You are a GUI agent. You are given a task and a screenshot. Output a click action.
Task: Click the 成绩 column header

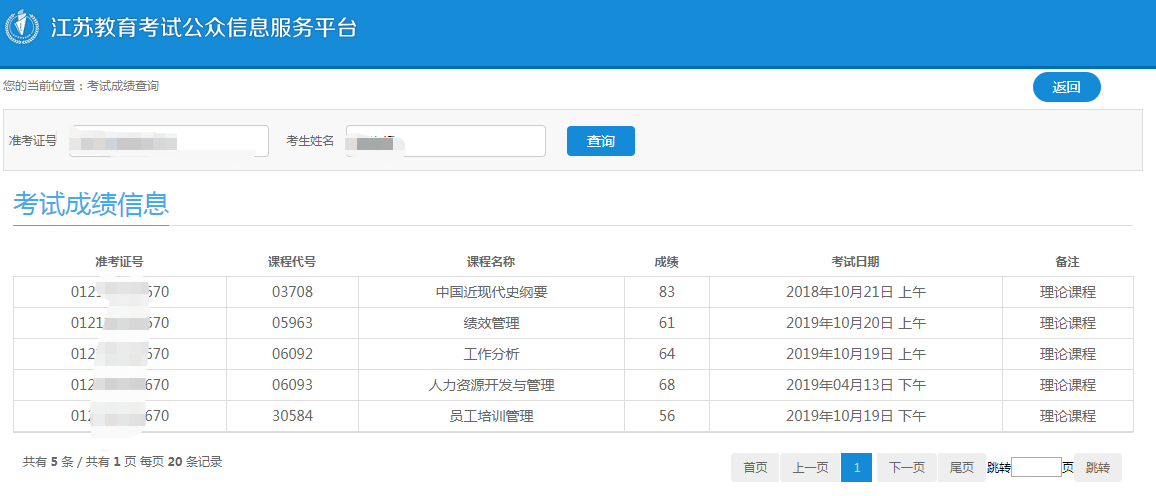click(x=666, y=262)
